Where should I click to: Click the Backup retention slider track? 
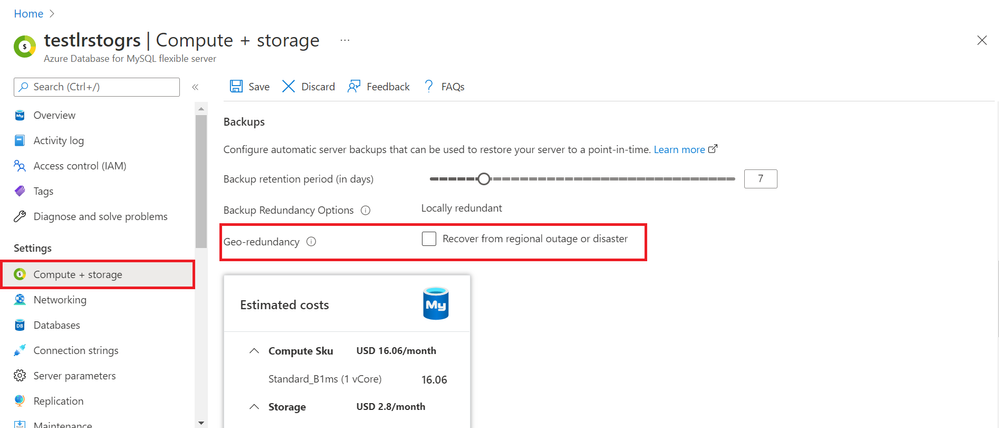582,180
